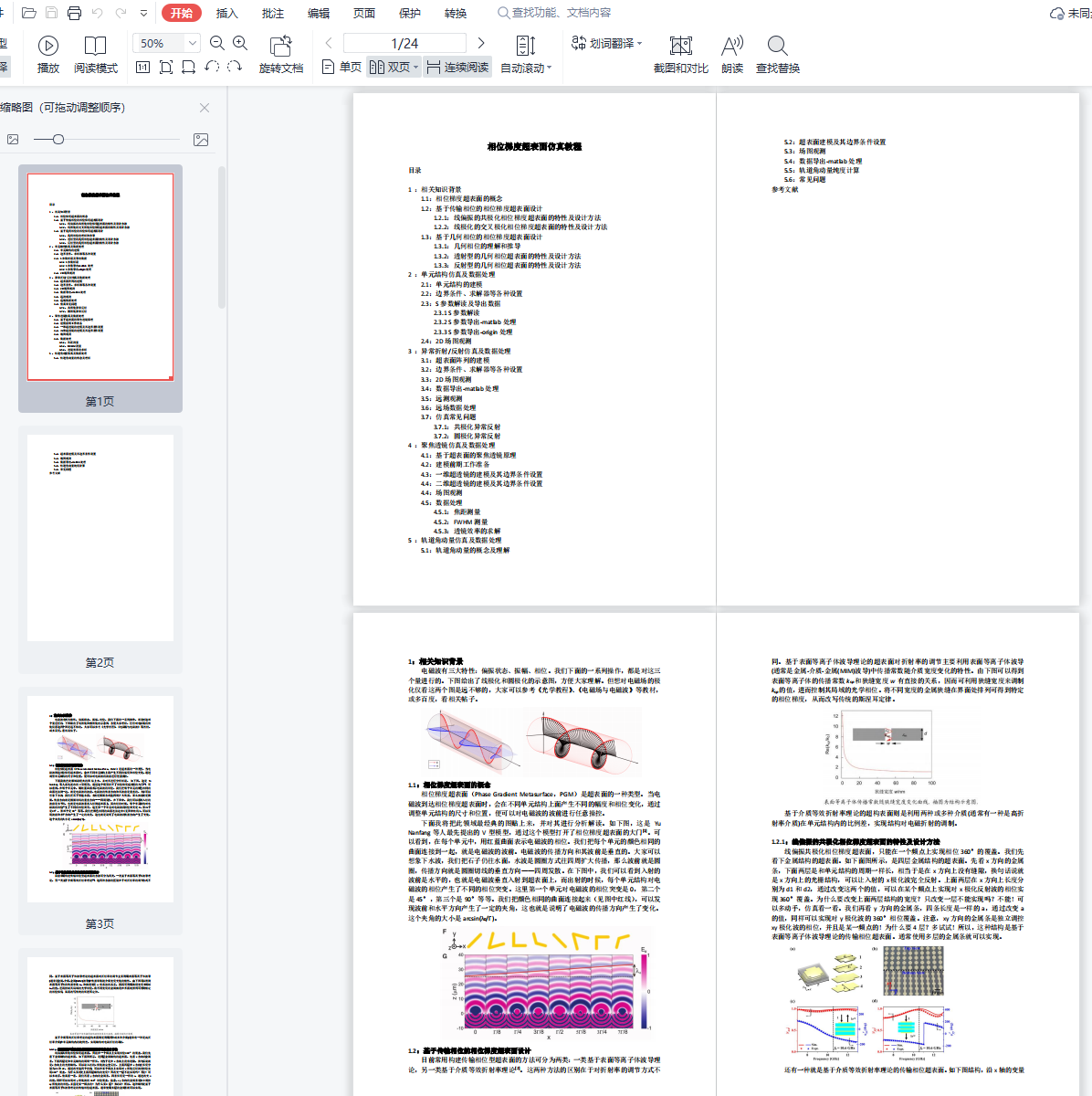This screenshot has width=1092, height=1096.
Task: Click the save icon in quick access bar
Action: pyautogui.click(x=52, y=13)
